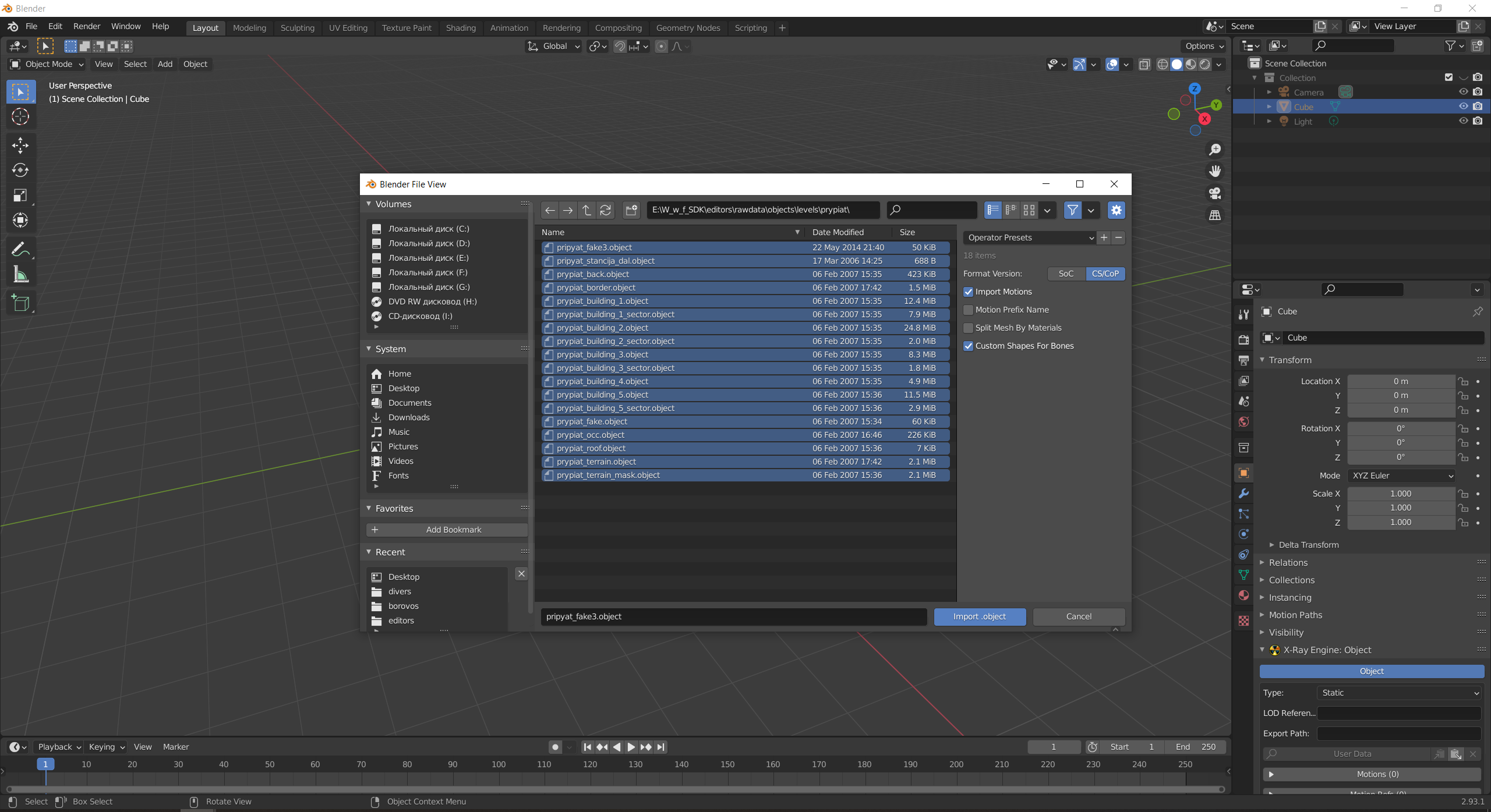
Task: Expand the Relations panel
Action: pos(1262,563)
